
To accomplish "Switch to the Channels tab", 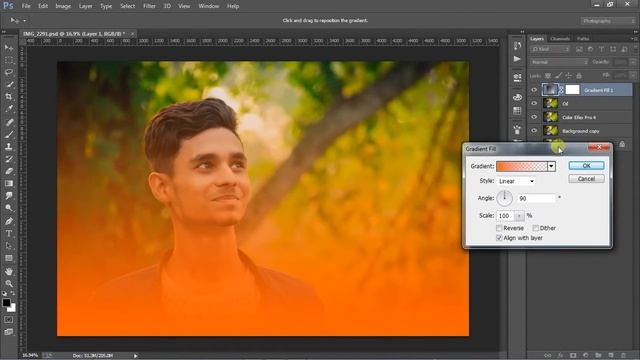I will coord(560,39).
